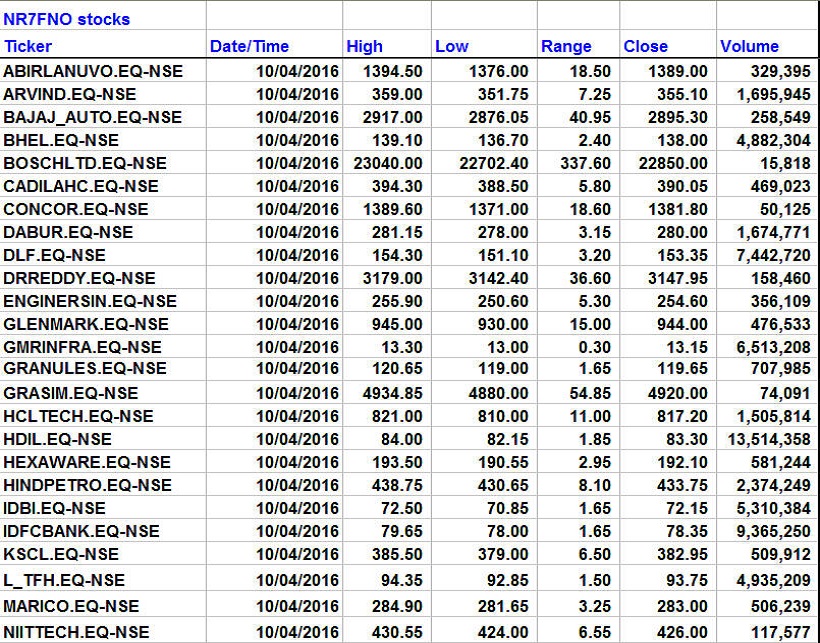Select the Range column header
Image resolution: width=820 pixels, height=643 pixels.
(x=566, y=46)
